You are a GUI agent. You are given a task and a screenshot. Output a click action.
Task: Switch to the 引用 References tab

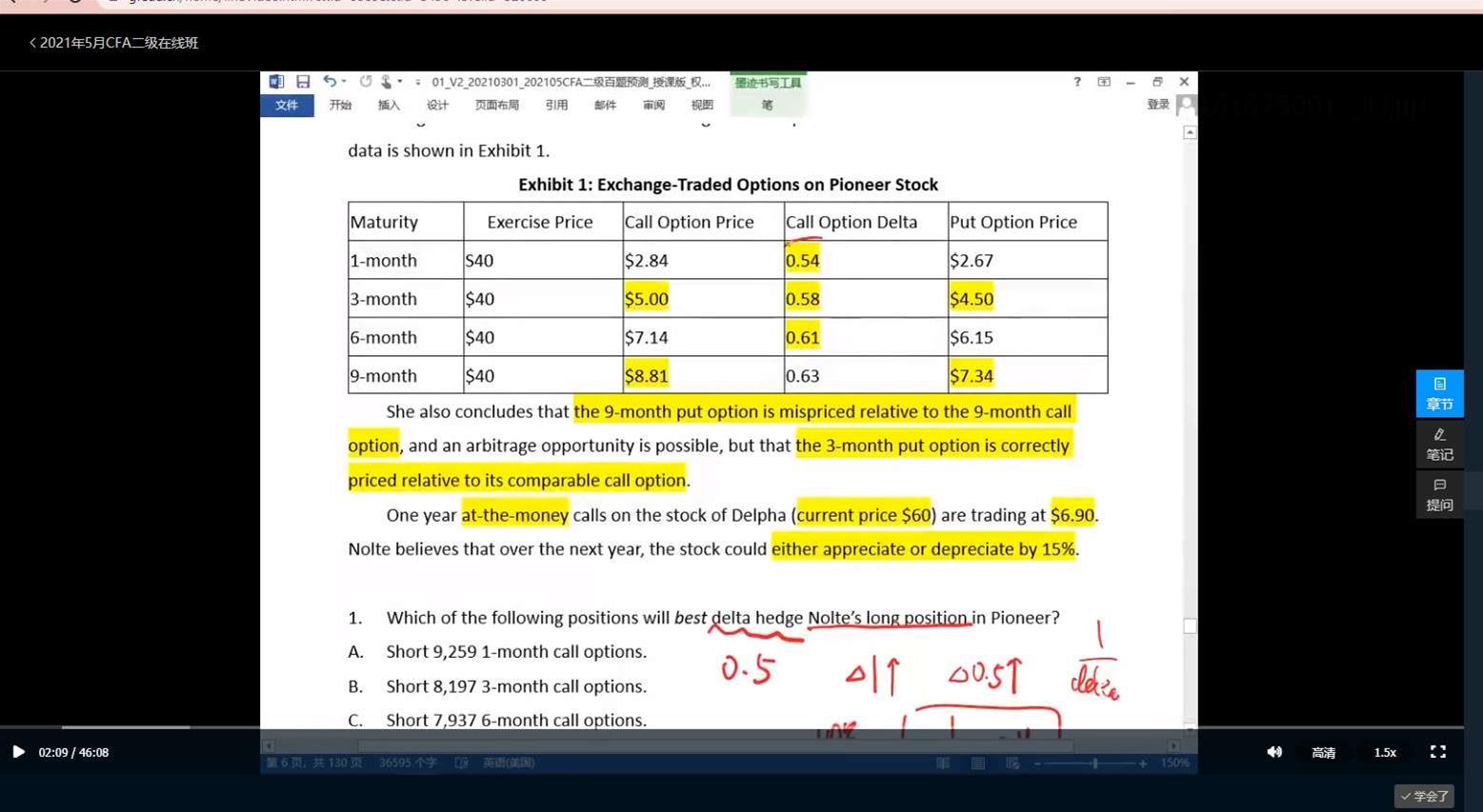coord(556,105)
